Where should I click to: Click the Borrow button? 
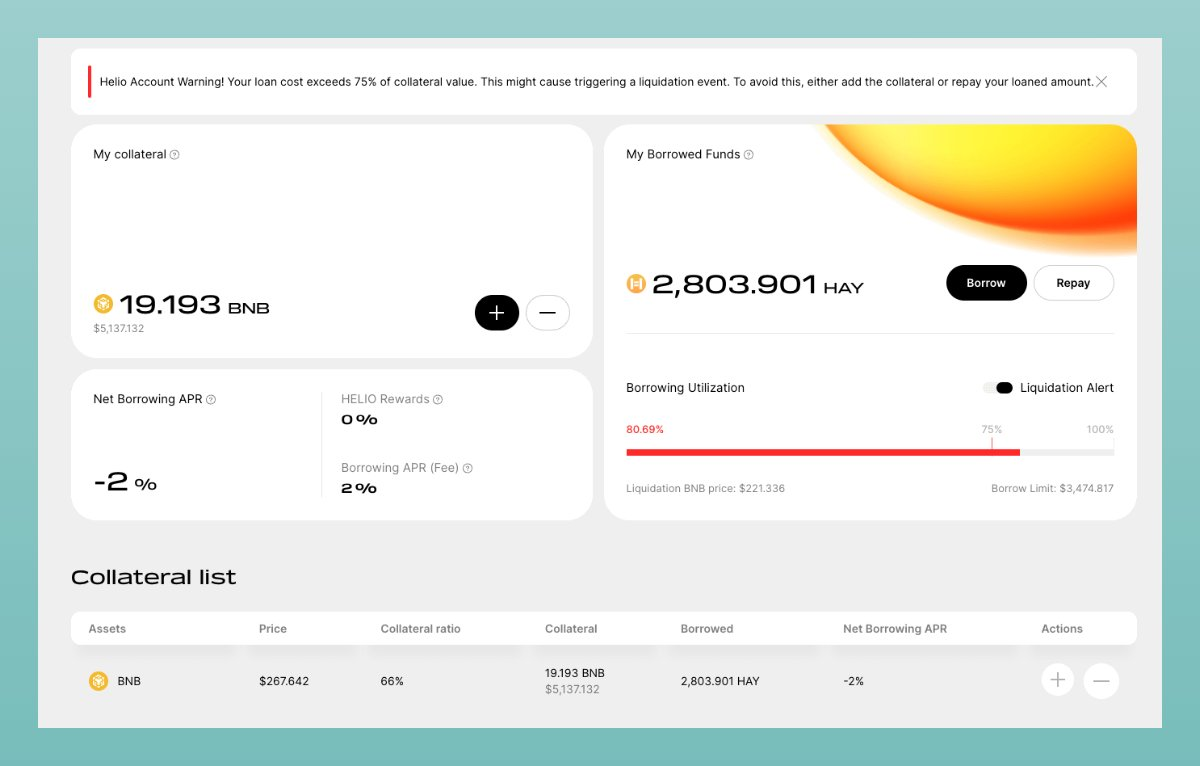(986, 283)
